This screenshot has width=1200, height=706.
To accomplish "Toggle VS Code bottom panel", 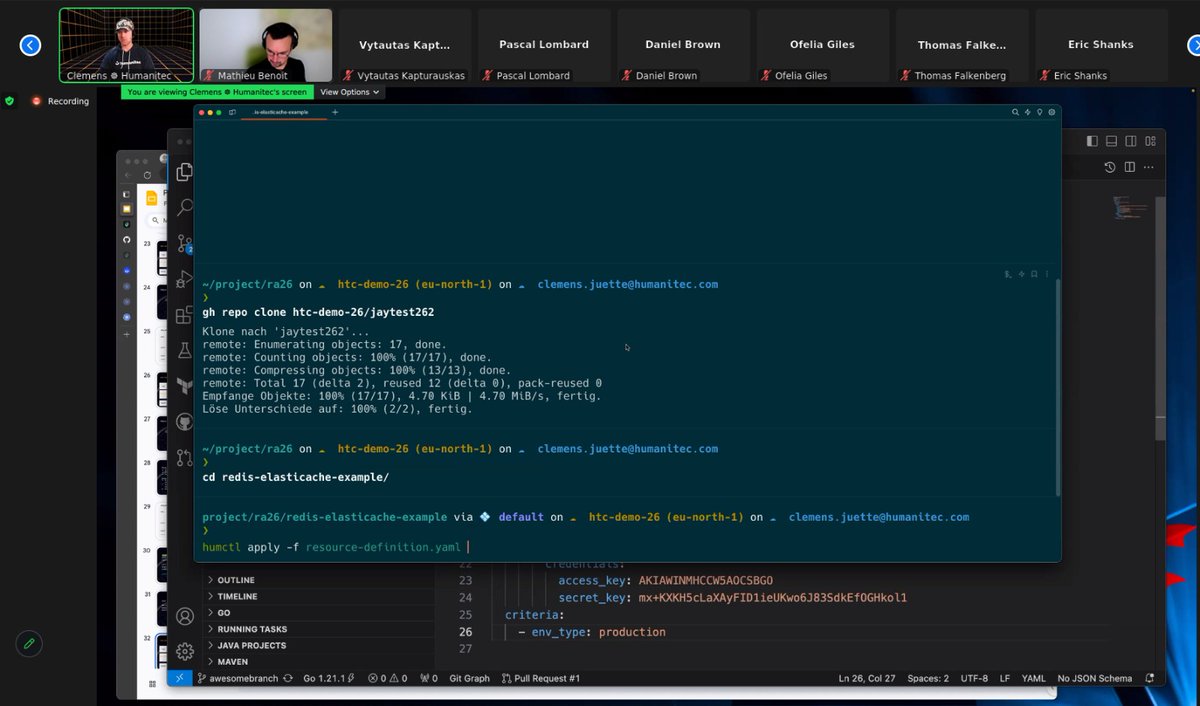I will click(1112, 141).
